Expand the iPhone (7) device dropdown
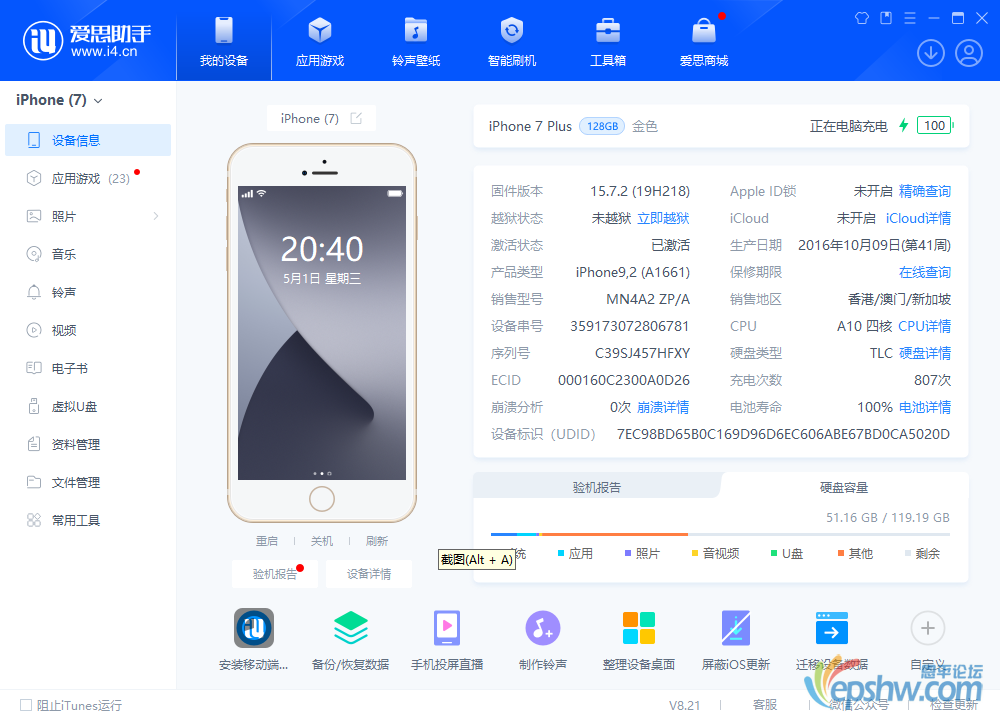The width and height of the screenshot is (1000, 720). point(98,101)
